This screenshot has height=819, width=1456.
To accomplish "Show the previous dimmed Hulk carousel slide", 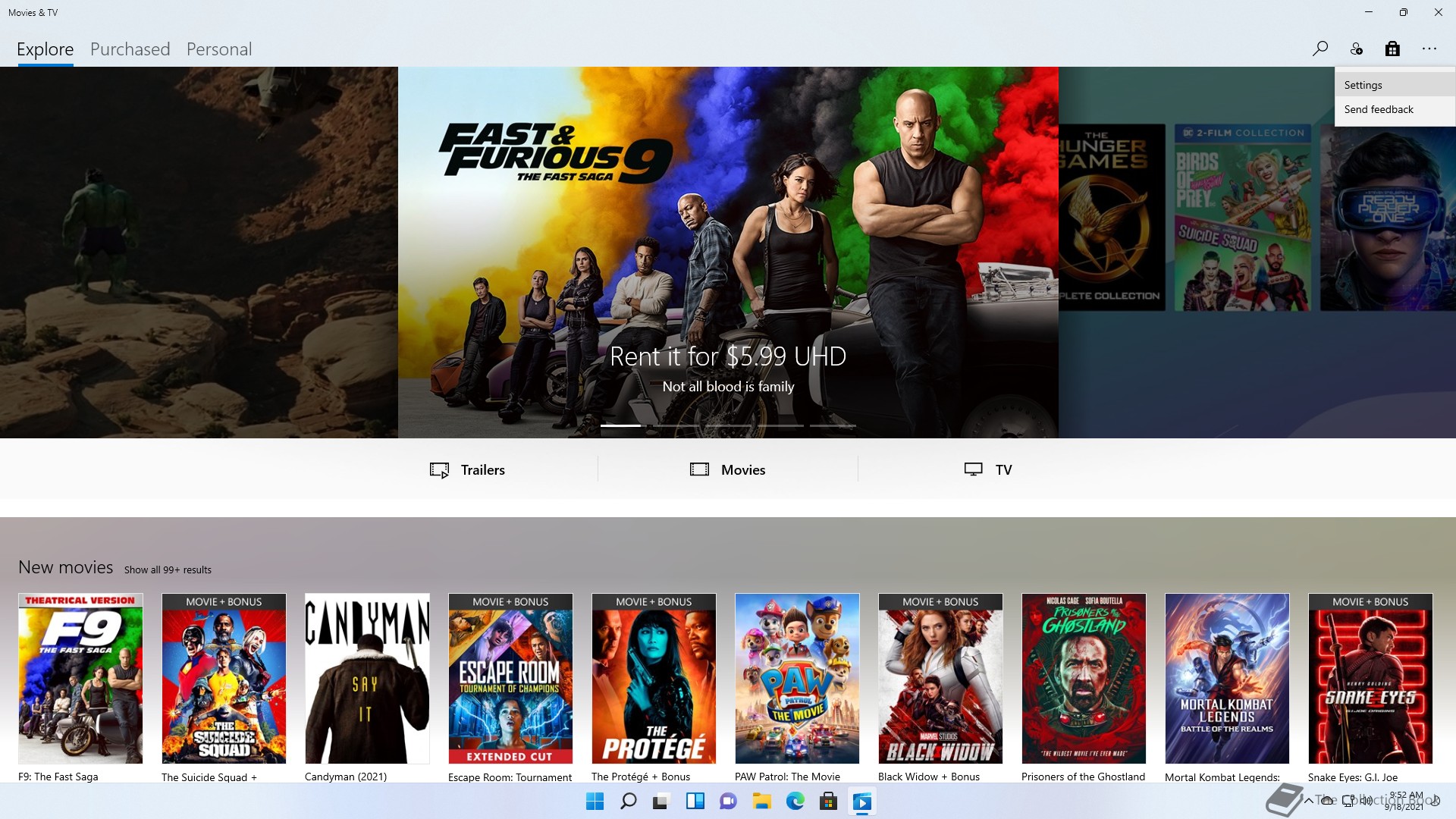I will [199, 252].
